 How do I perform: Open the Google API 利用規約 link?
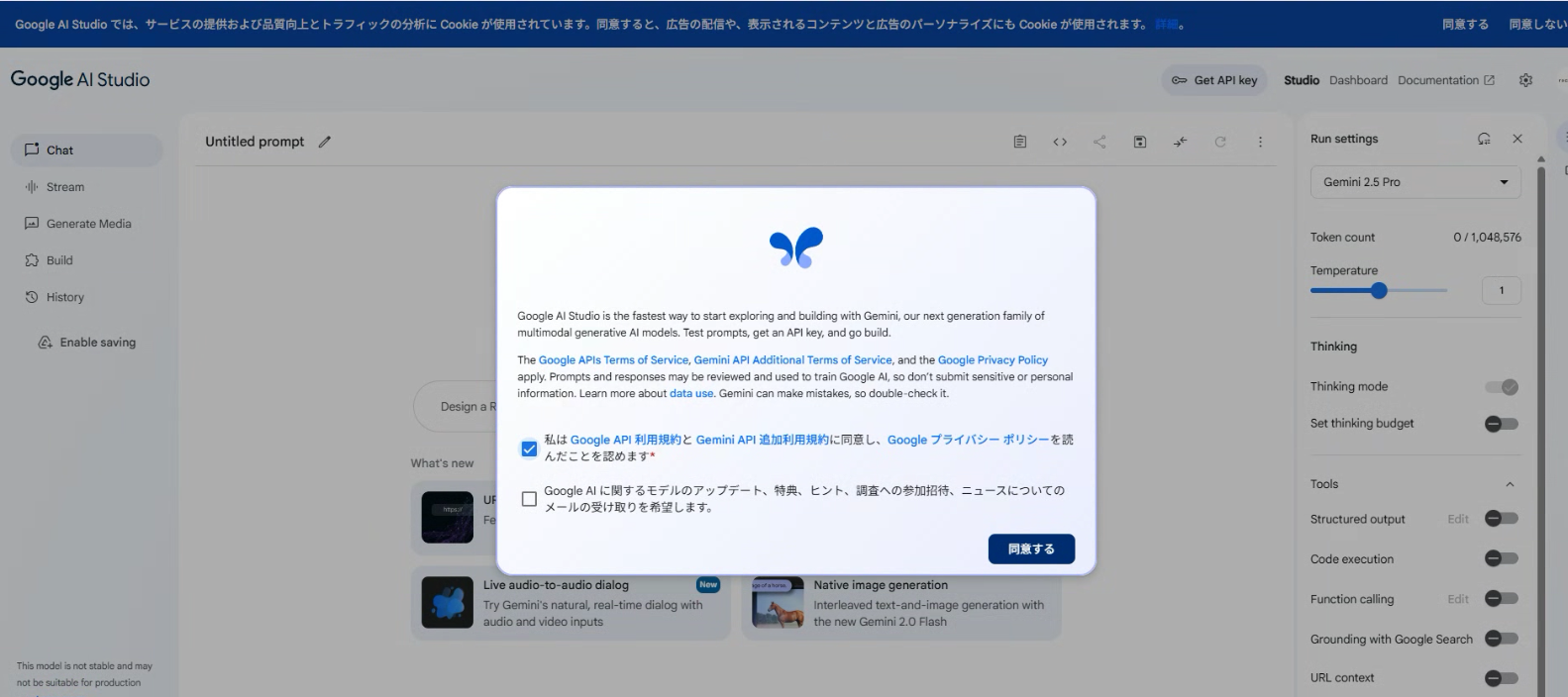point(626,440)
